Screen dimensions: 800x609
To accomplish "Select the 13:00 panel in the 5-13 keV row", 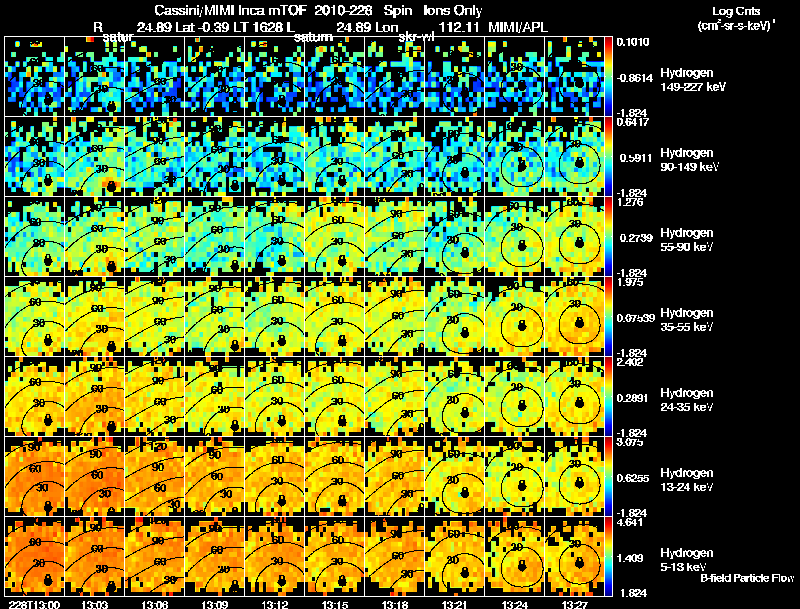I will (x=34, y=557).
